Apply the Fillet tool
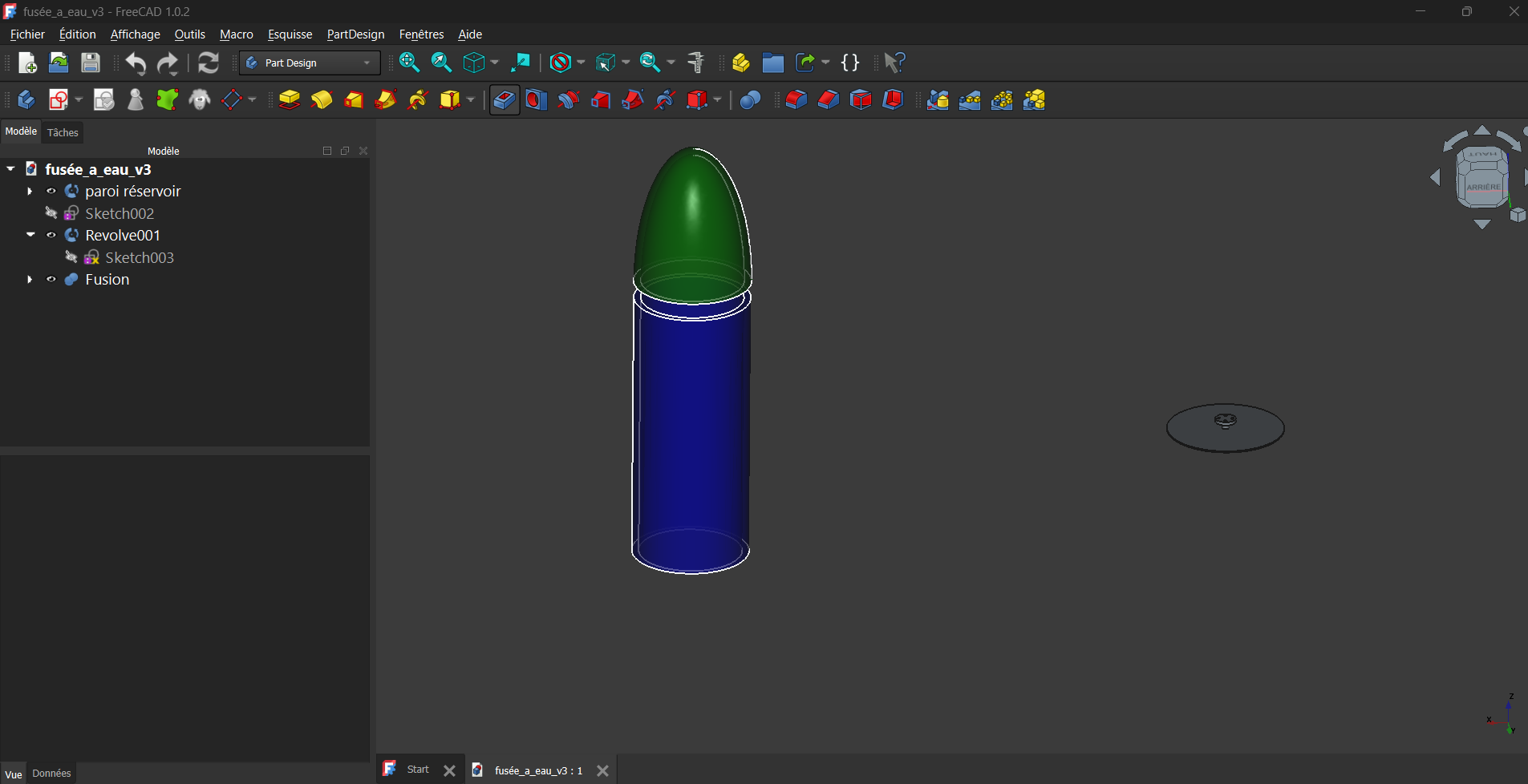The width and height of the screenshot is (1528, 784). pyautogui.click(x=796, y=100)
